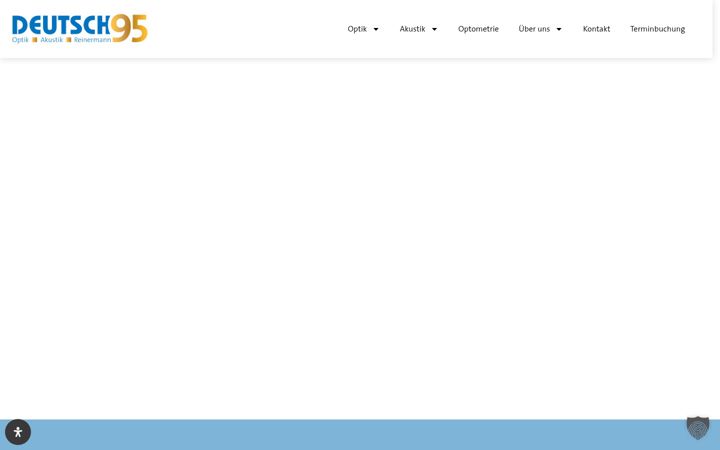
Task: Open the Optik menu item
Action: 357,29
